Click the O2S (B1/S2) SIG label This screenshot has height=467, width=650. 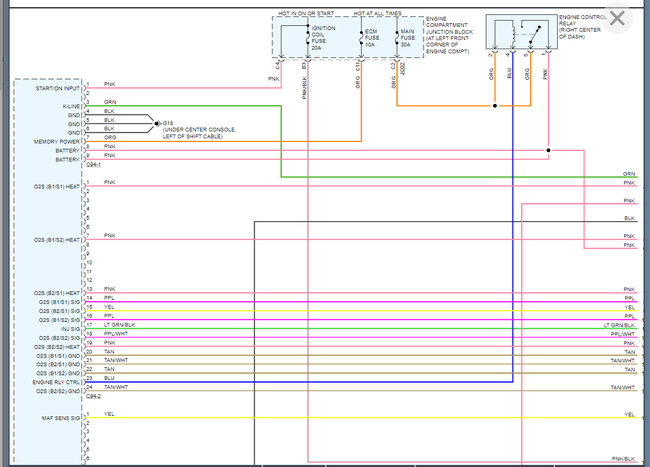pos(59,320)
